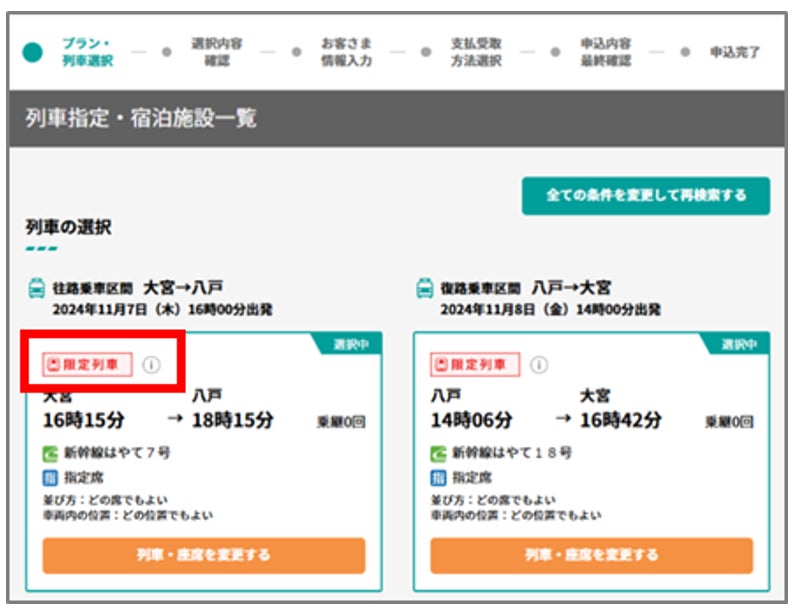Click 列車・座席を変更する for 大宮→八戸 train
The width and height of the screenshot is (796, 613).
click(x=204, y=555)
